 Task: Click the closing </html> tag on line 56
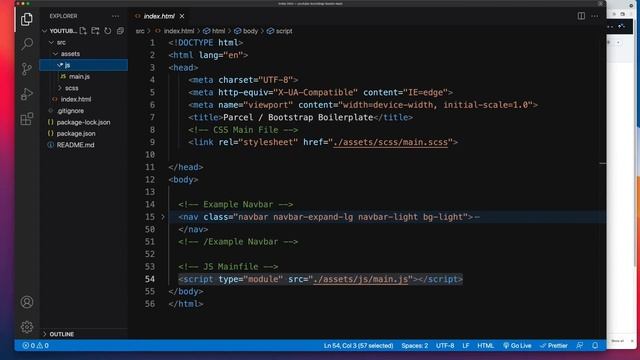(186, 304)
